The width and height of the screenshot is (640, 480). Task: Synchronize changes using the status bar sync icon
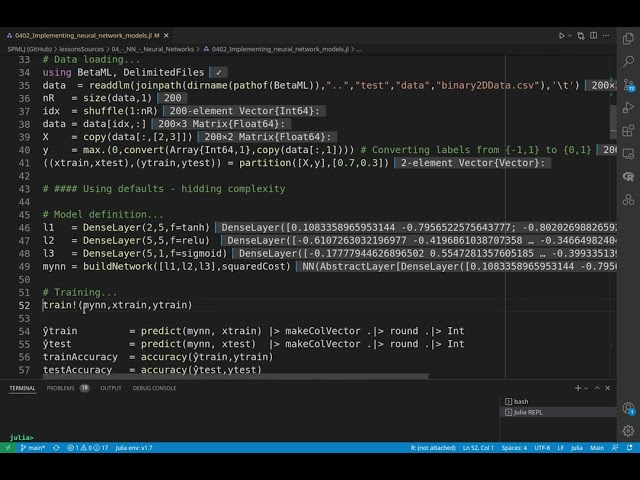[56, 448]
